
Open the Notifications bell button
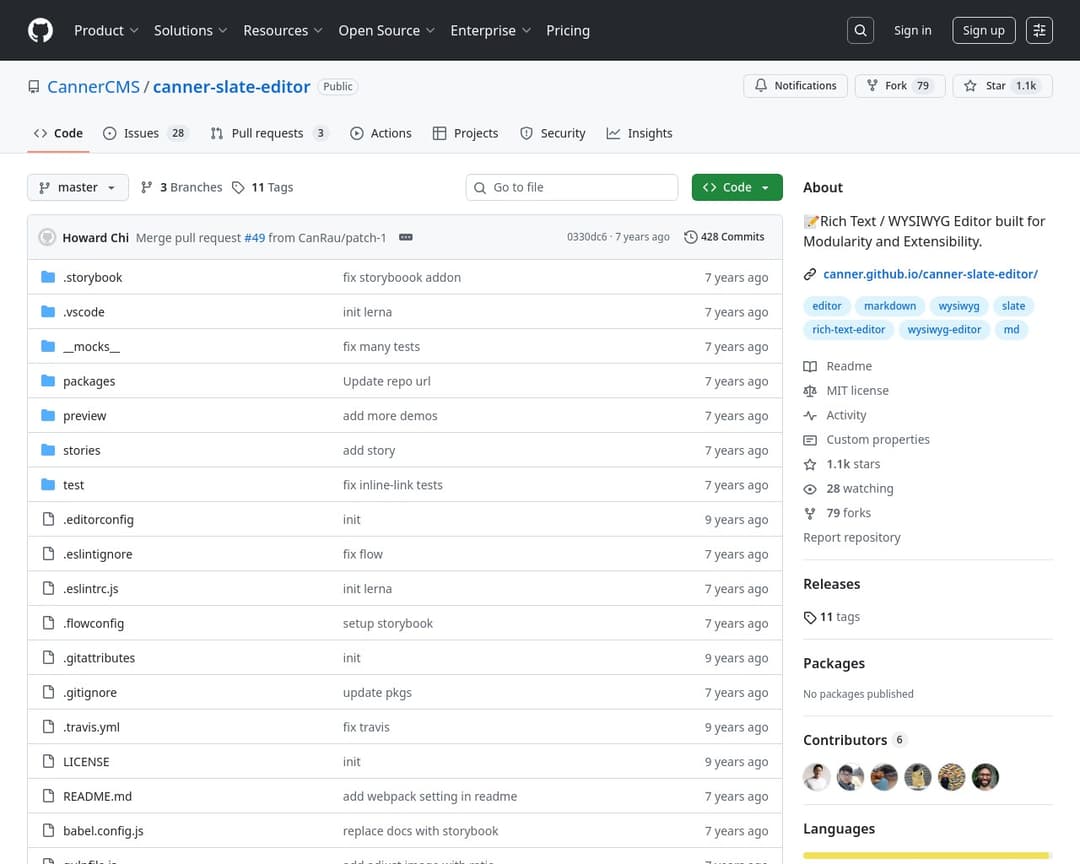[795, 86]
